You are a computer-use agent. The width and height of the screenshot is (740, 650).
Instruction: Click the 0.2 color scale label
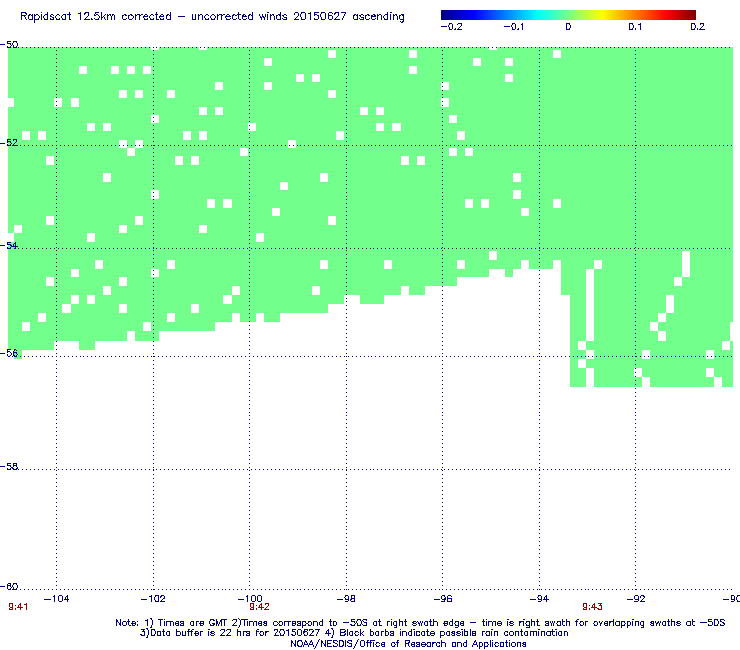point(698,27)
